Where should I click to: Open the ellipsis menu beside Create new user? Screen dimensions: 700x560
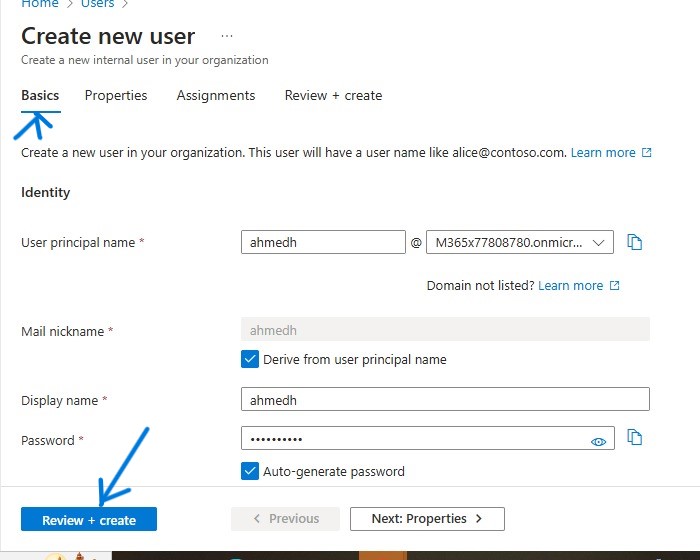coord(227,36)
